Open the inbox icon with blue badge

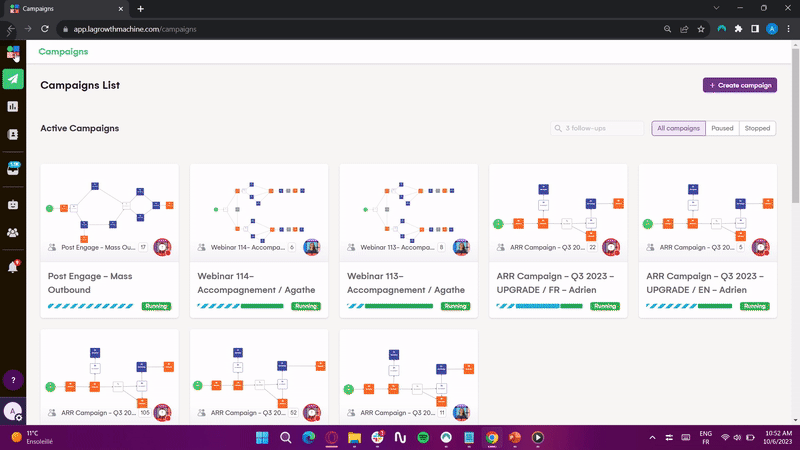[x=13, y=168]
